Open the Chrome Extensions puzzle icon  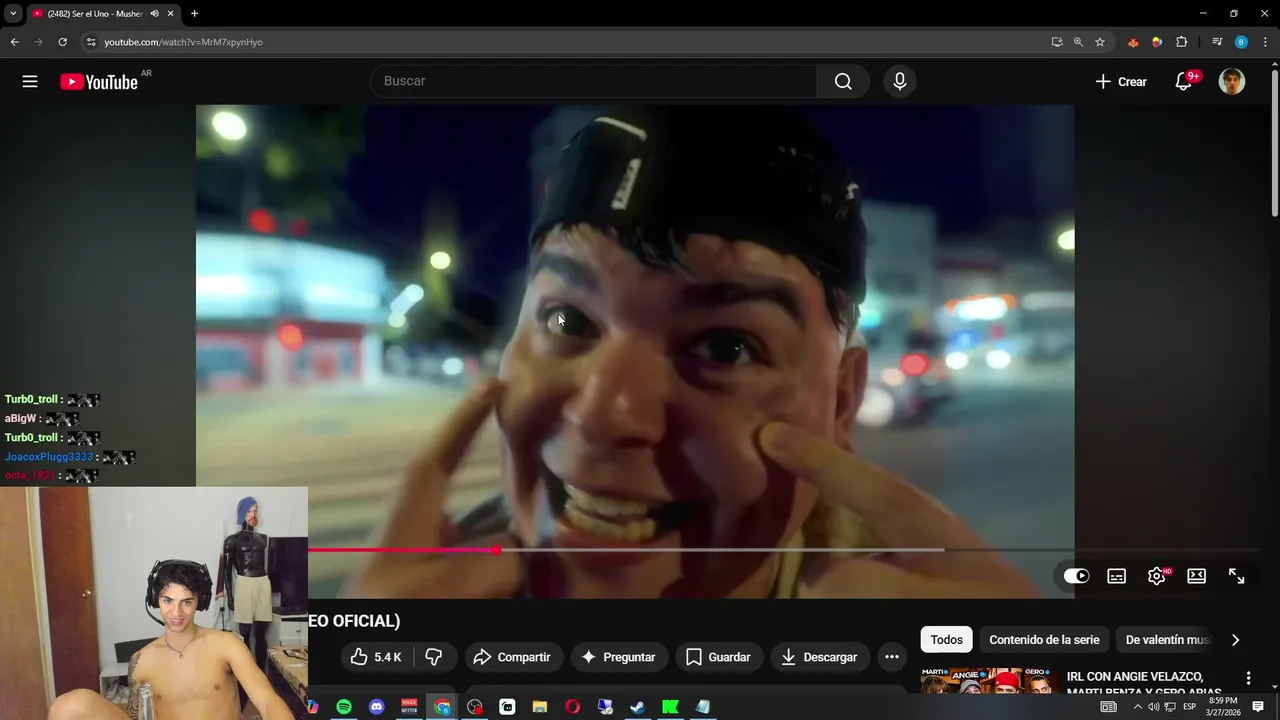[1182, 42]
